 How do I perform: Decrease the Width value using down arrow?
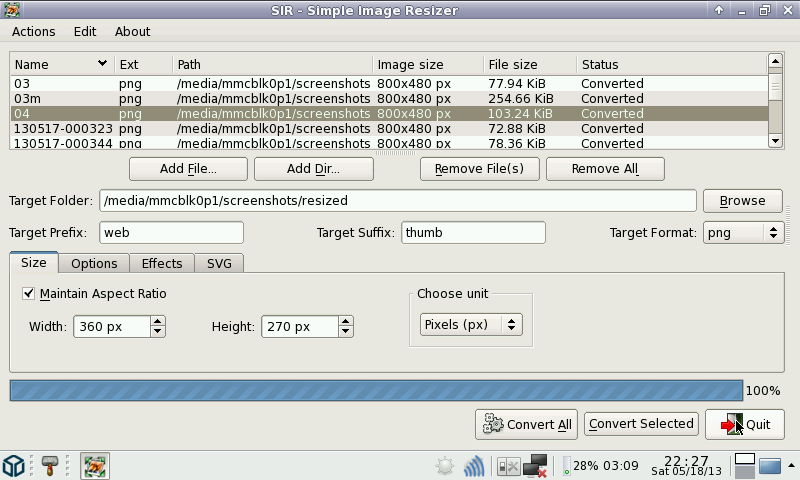pyautogui.click(x=158, y=332)
